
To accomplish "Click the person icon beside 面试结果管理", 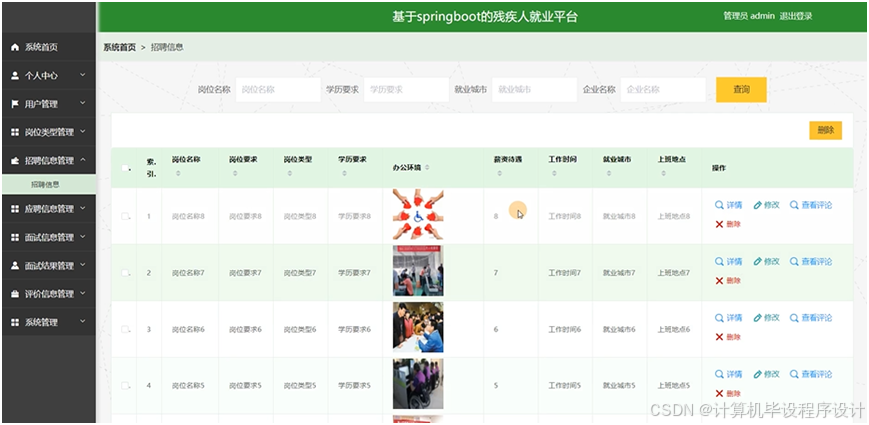I will click(x=15, y=265).
